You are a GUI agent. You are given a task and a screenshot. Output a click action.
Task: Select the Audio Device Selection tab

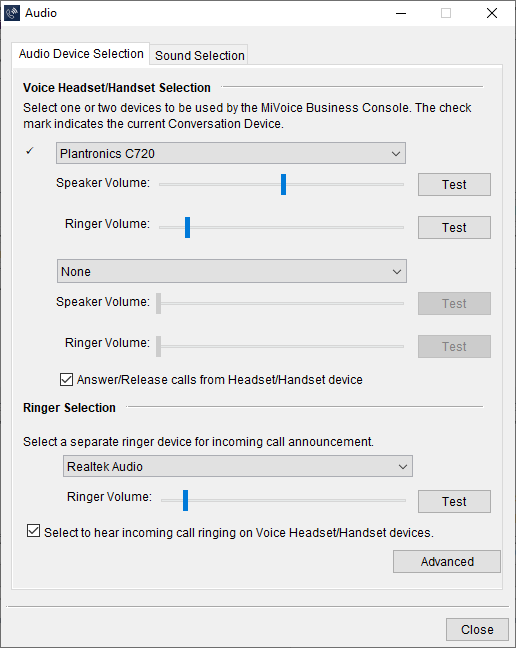coord(81,54)
